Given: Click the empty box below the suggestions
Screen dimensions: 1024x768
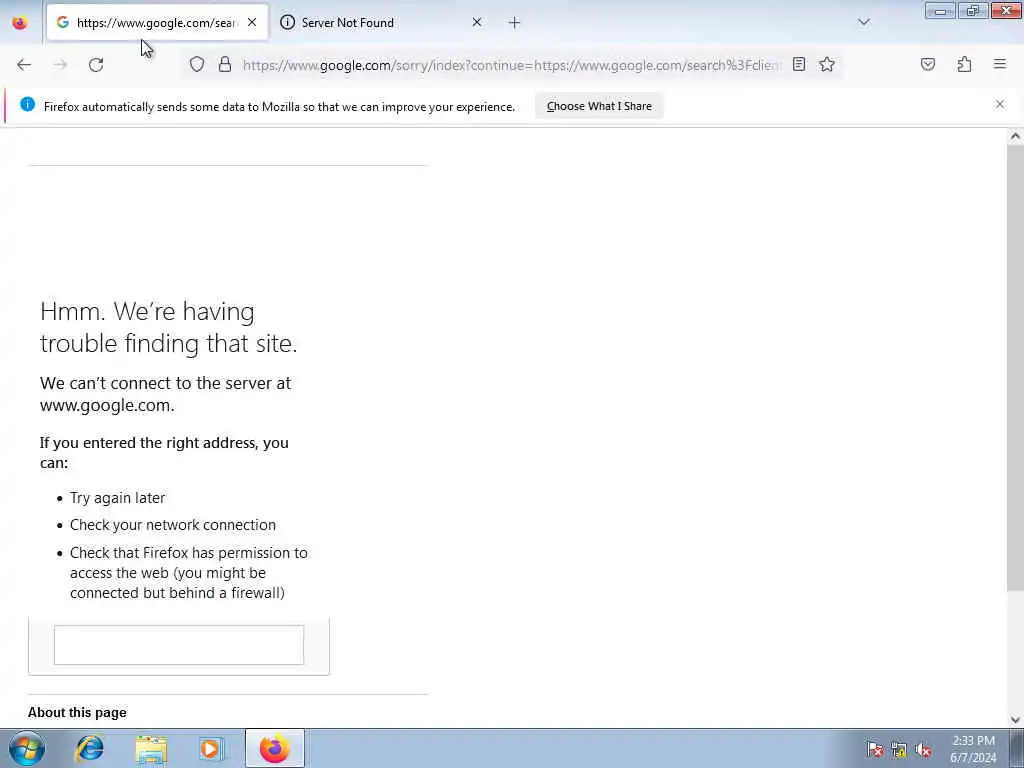Looking at the screenshot, I should point(179,645).
